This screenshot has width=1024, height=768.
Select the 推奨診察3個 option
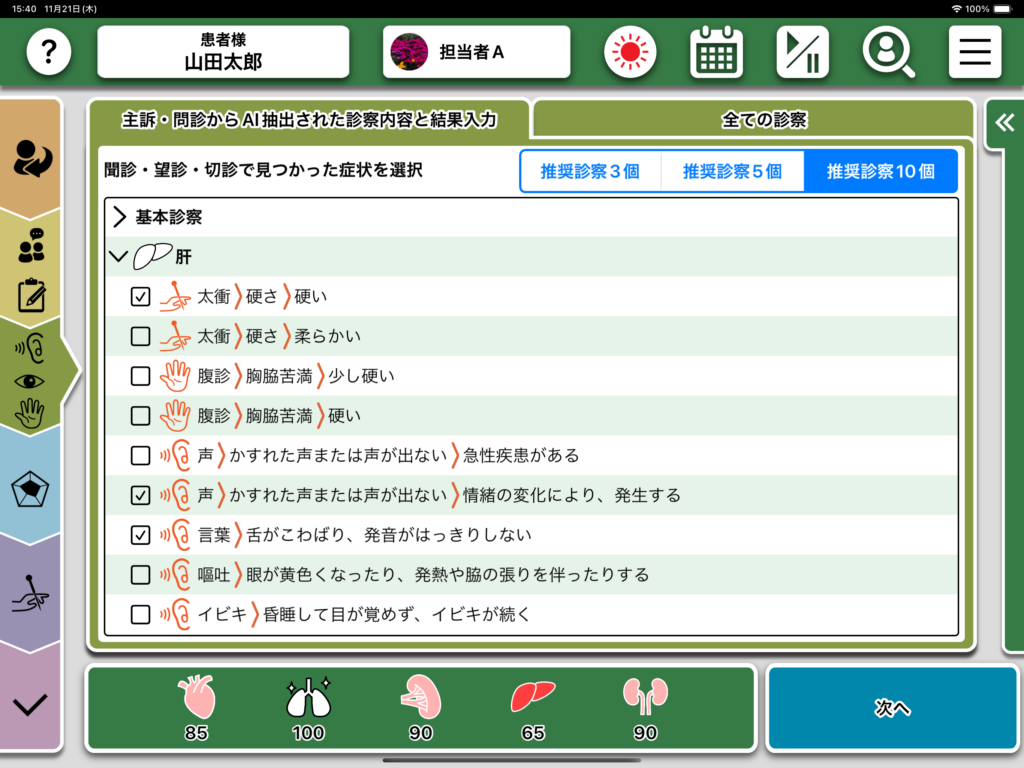coord(590,171)
